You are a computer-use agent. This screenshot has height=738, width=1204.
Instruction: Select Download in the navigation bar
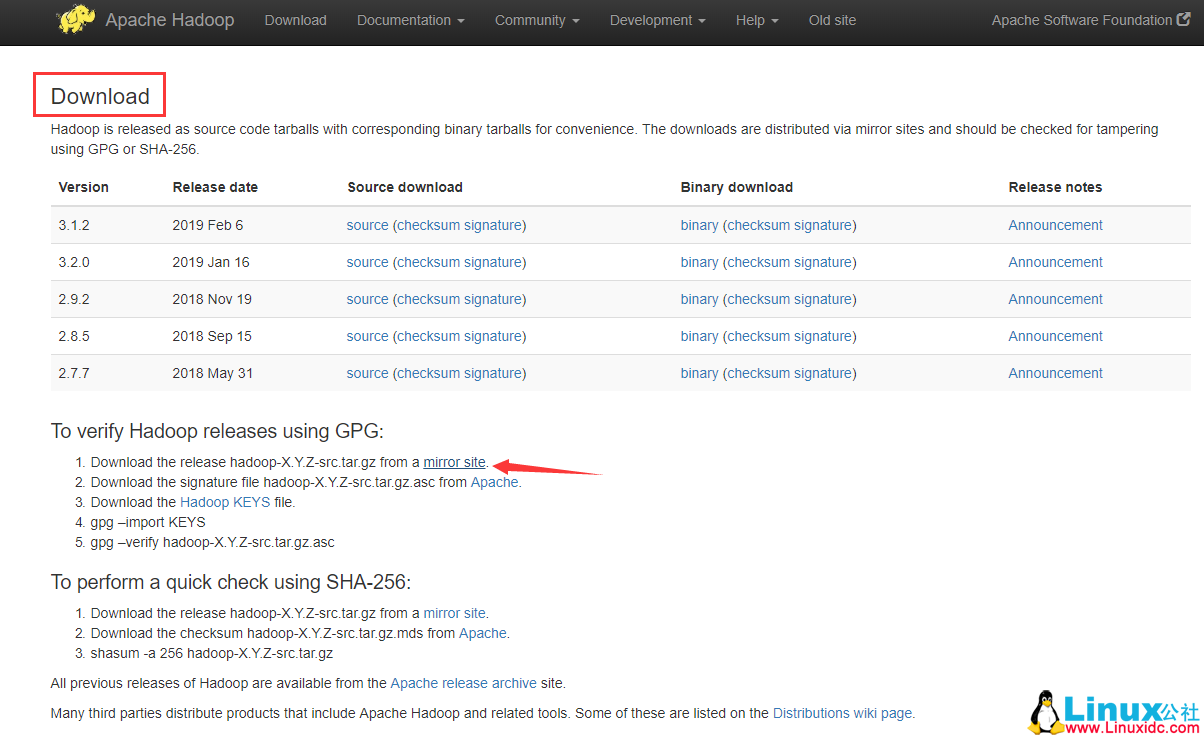[x=295, y=20]
